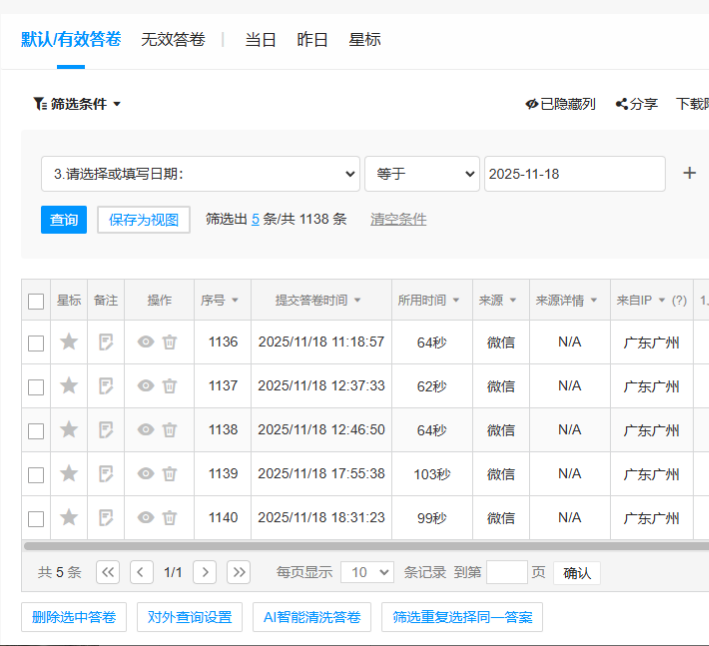Add a note to response 1137

[105, 386]
